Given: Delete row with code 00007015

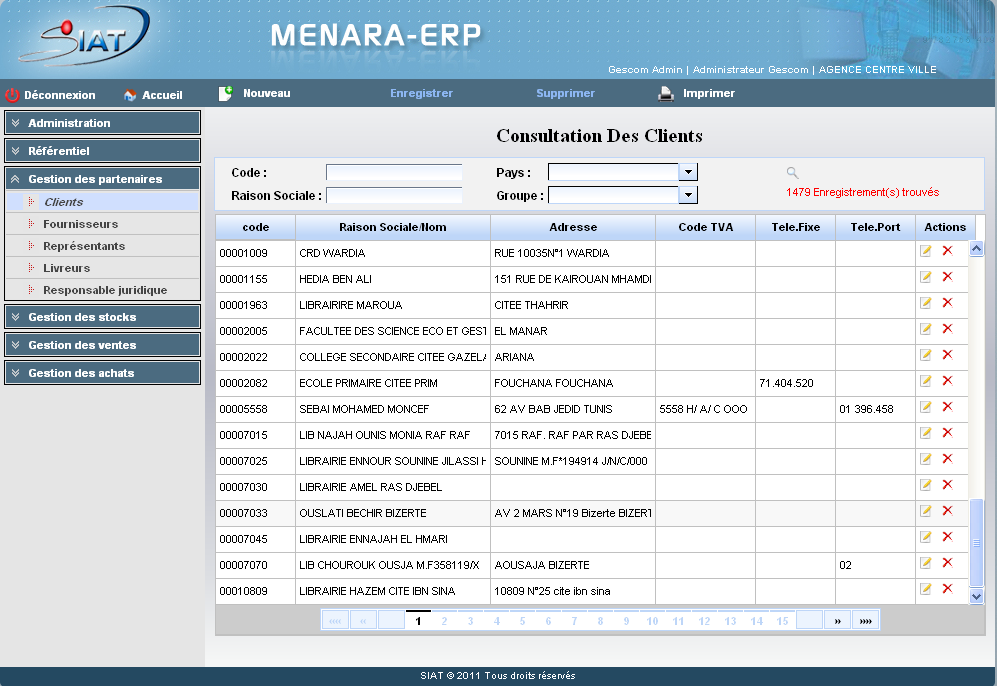Looking at the screenshot, I should (947, 433).
